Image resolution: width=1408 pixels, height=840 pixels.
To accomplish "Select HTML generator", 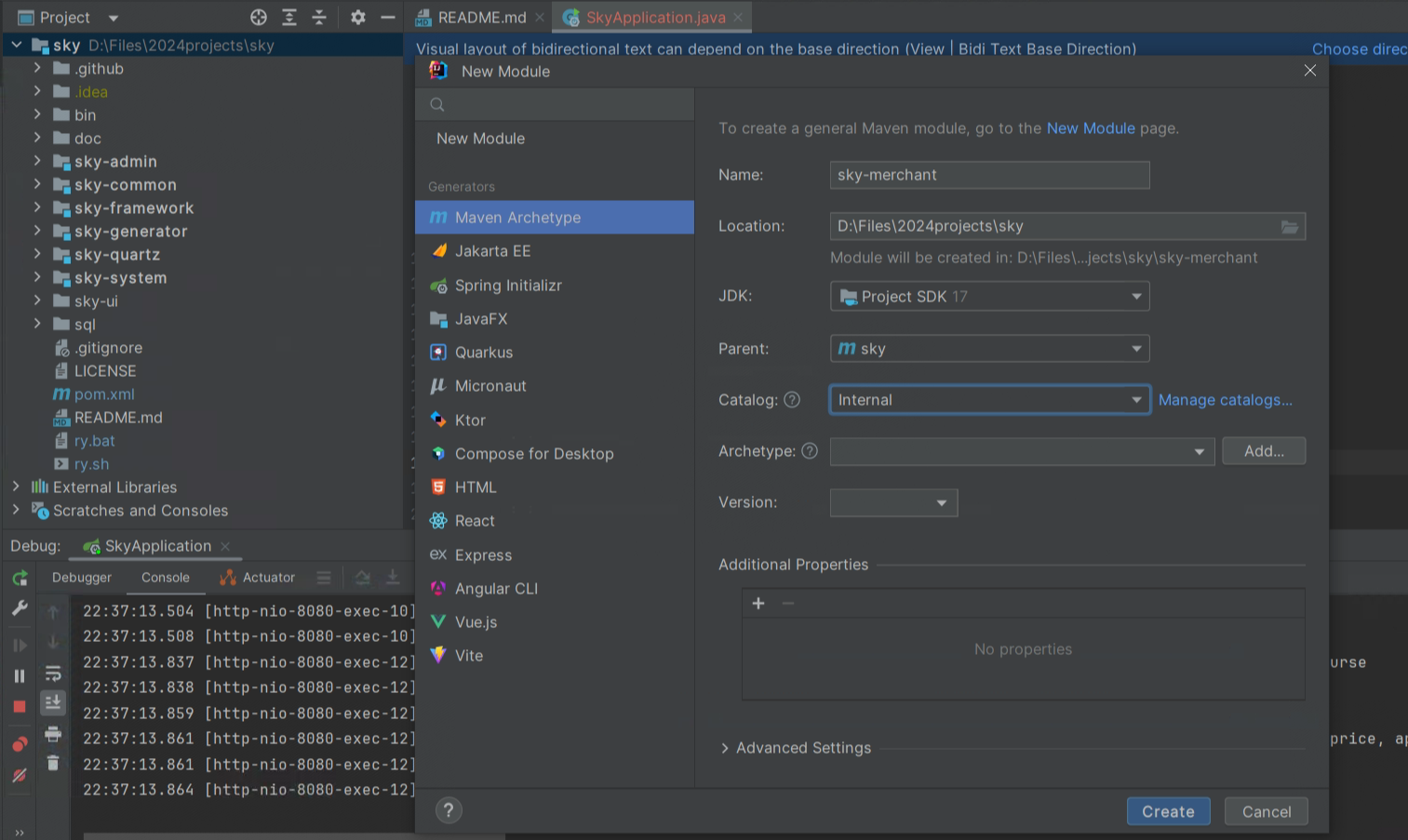I will pos(555,487).
